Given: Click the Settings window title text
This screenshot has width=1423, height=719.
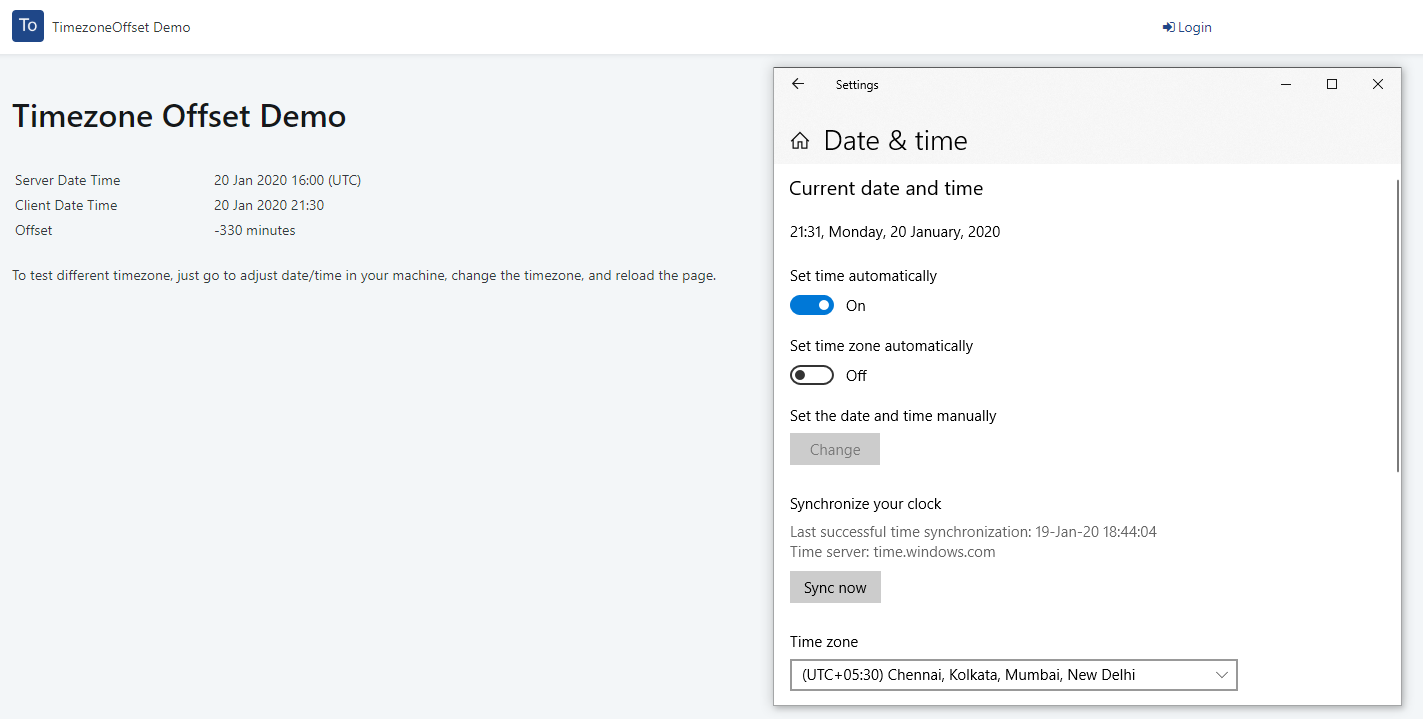Looking at the screenshot, I should [857, 85].
